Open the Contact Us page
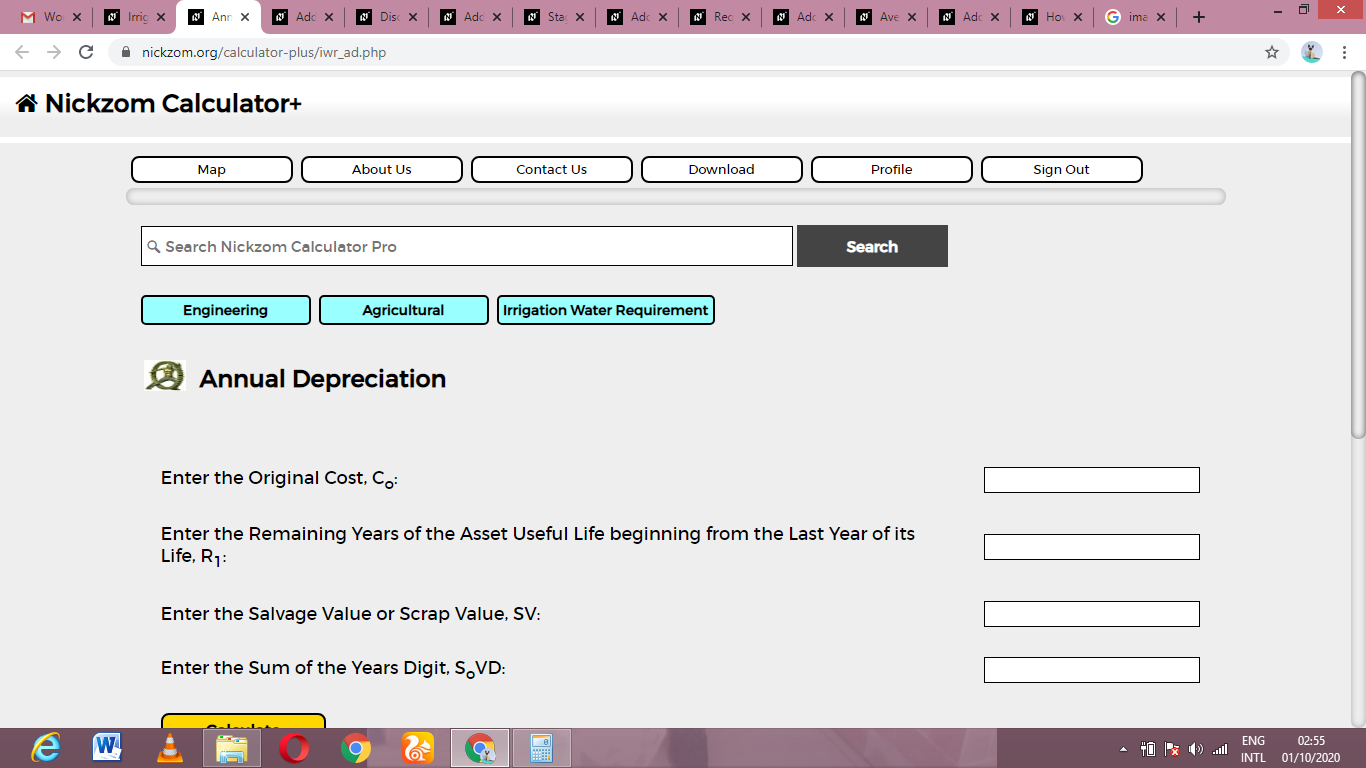This screenshot has width=1366, height=768. pyautogui.click(x=552, y=170)
